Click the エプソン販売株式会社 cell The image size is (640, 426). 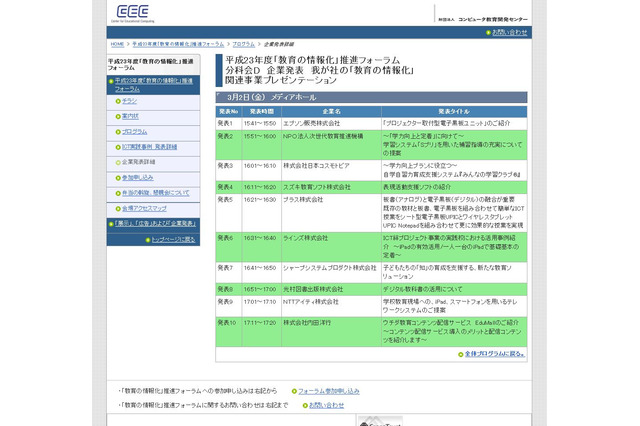point(331,123)
